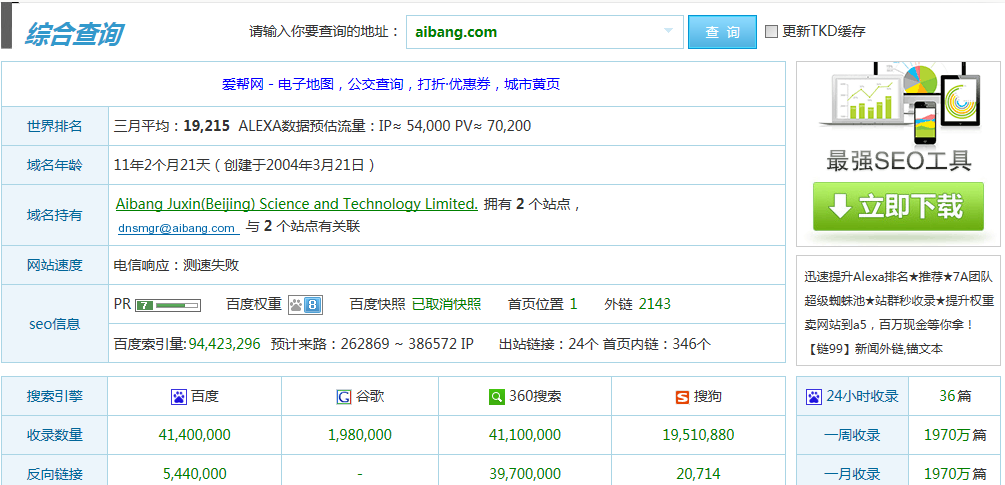The width and height of the screenshot is (1005, 485).
Task: Click the 百度 search engine column header
Action: [205, 397]
